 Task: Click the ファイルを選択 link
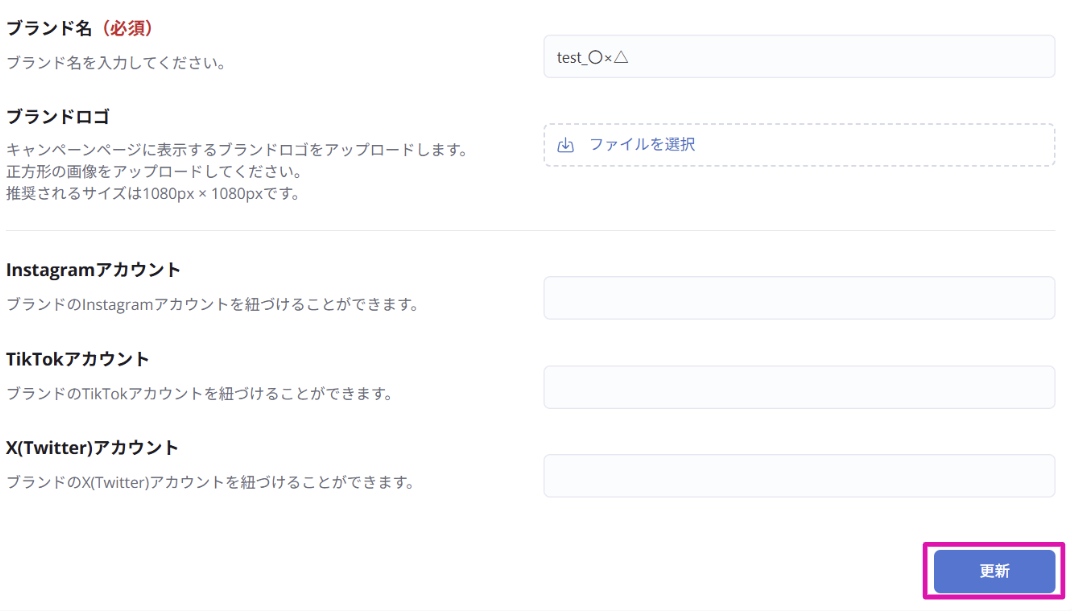pos(641,144)
